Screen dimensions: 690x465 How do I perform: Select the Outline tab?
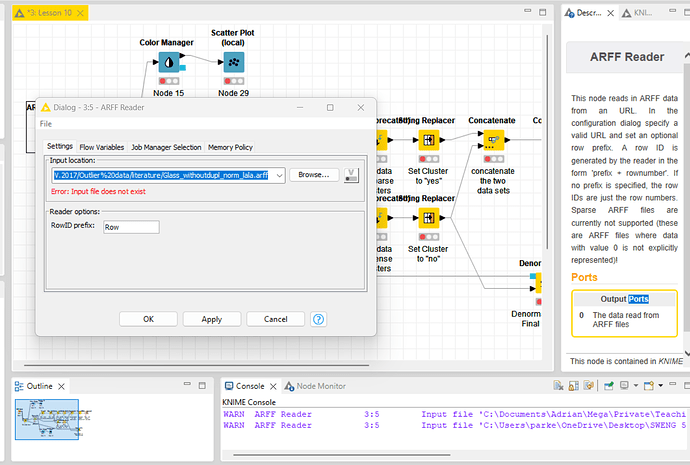39,386
